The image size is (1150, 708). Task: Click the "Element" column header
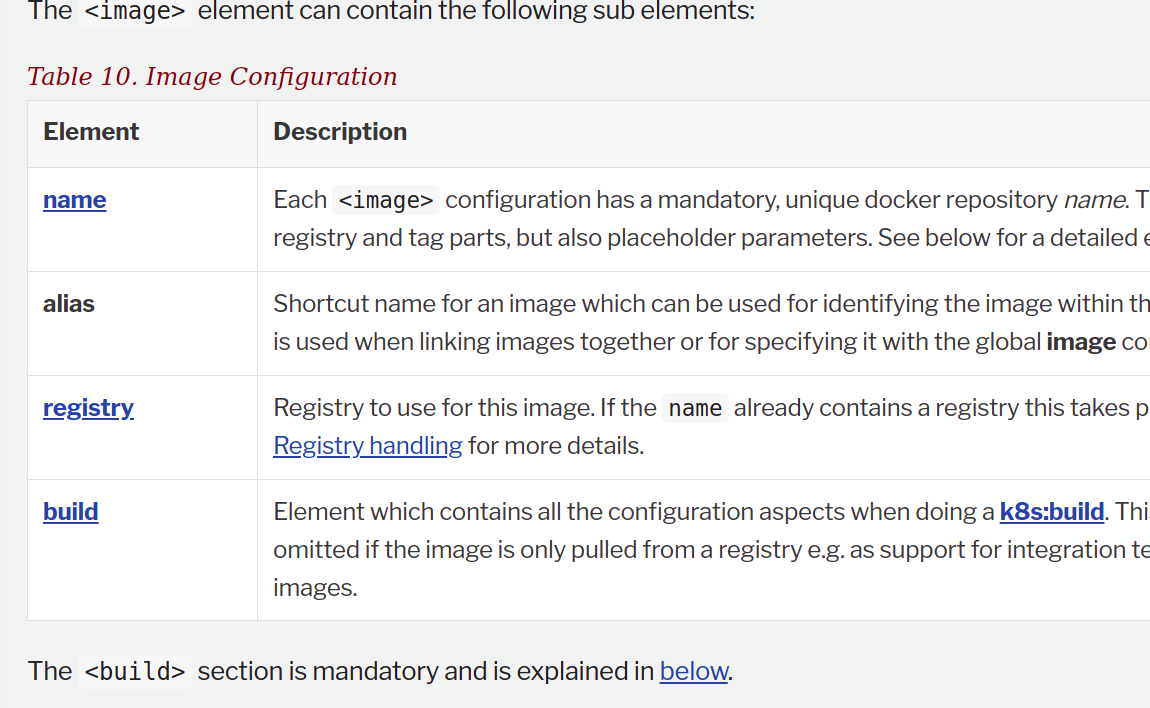91,132
